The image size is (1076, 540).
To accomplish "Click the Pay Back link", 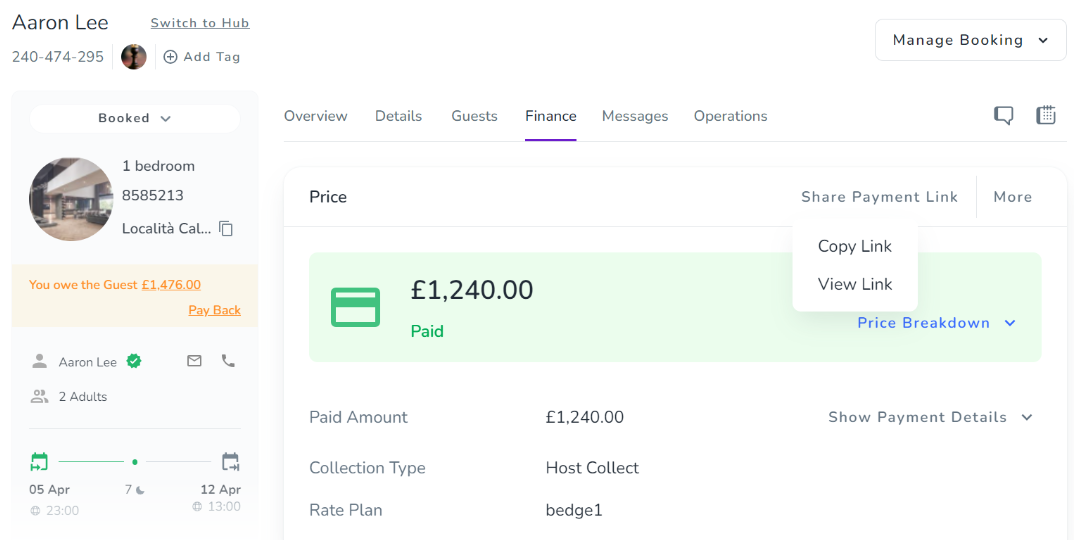I will pos(214,310).
